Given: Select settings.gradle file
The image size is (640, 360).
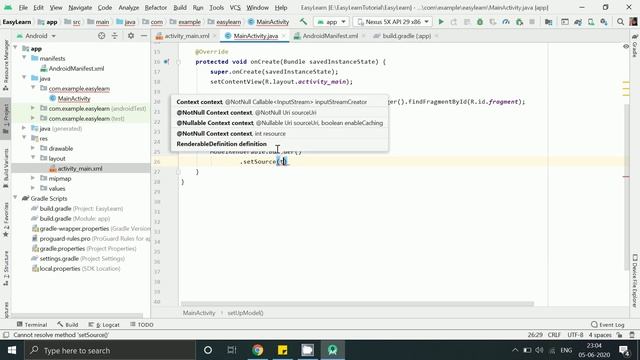Looking at the screenshot, I should coord(78,258).
